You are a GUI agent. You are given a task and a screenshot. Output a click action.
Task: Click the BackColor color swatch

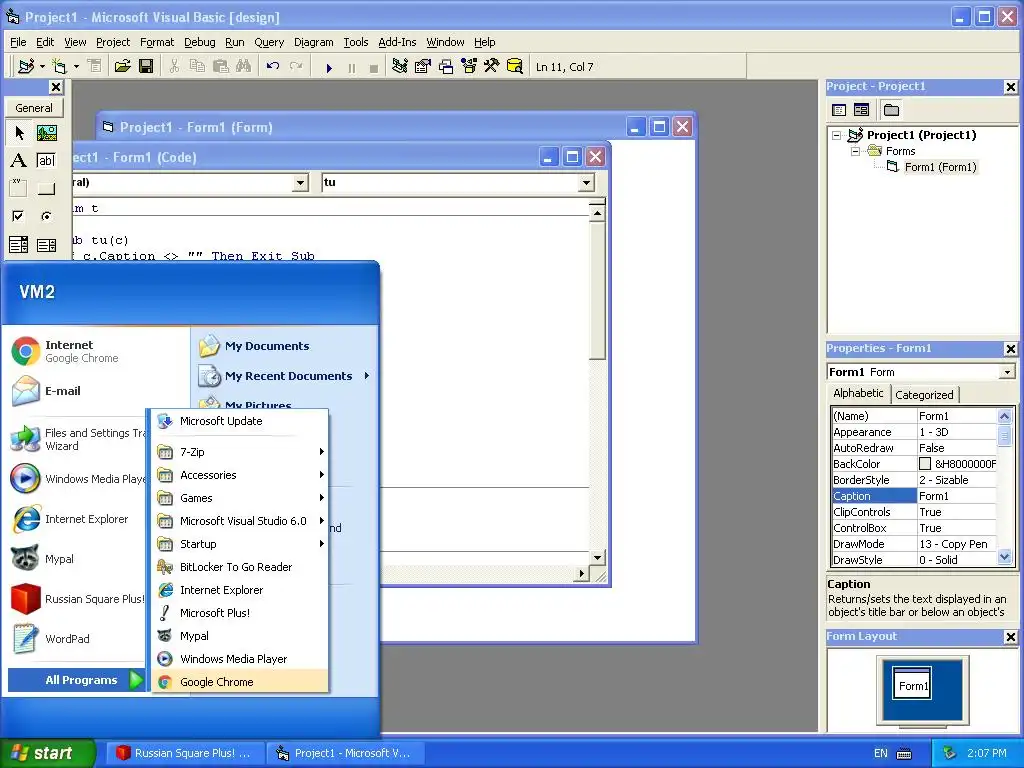point(925,464)
